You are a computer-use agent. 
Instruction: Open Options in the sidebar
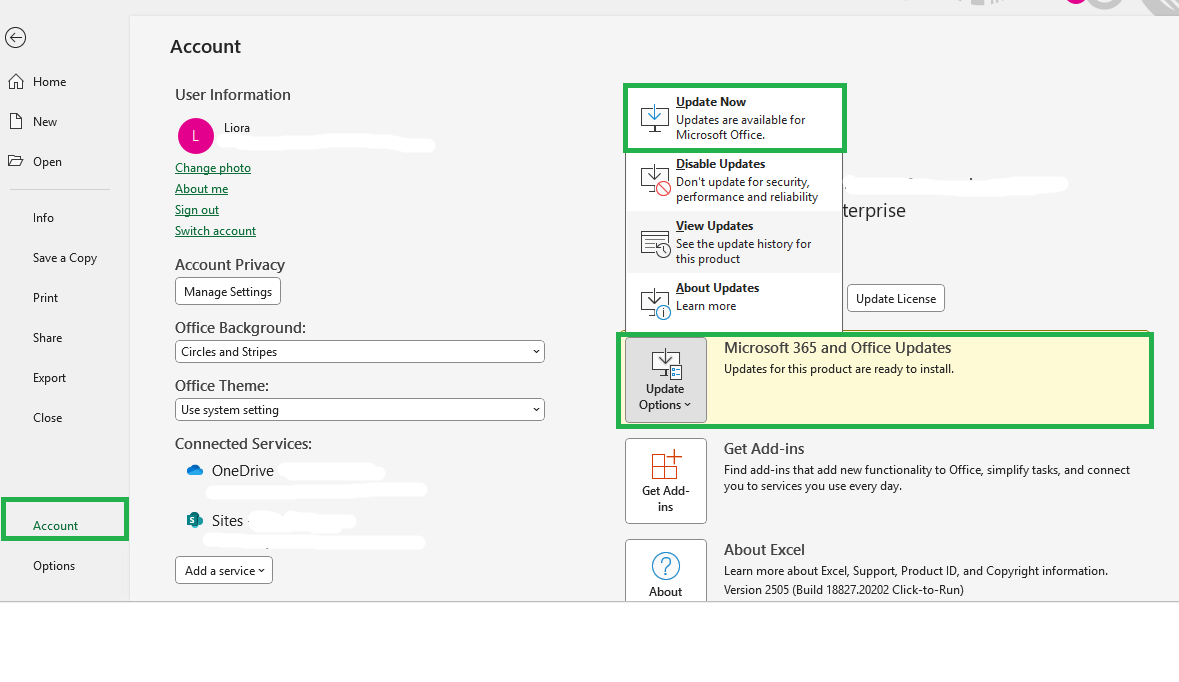coord(54,566)
